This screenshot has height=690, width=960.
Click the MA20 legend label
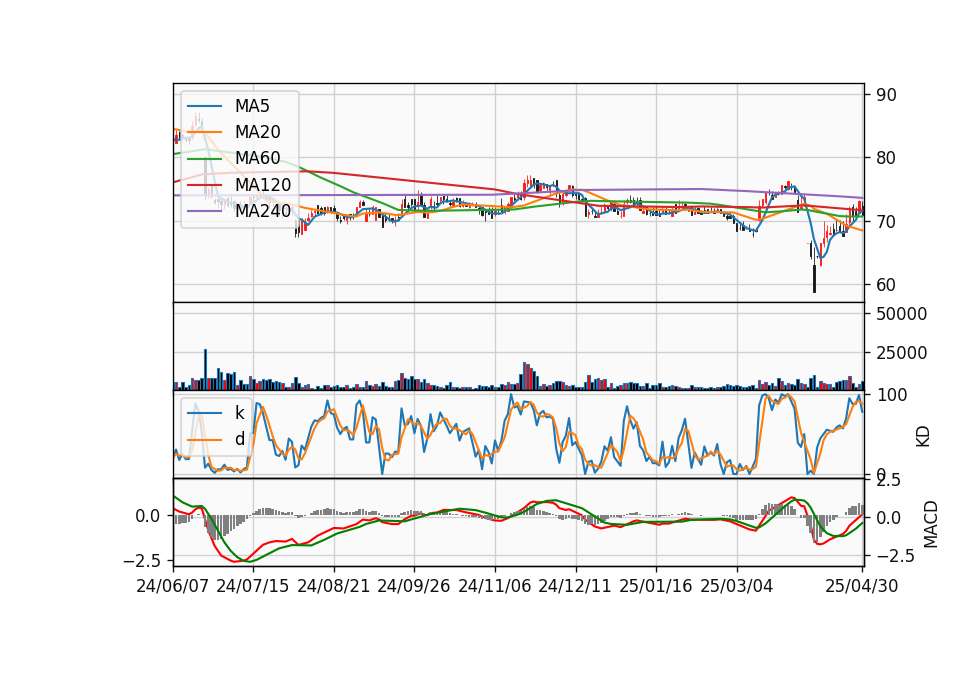click(x=258, y=132)
